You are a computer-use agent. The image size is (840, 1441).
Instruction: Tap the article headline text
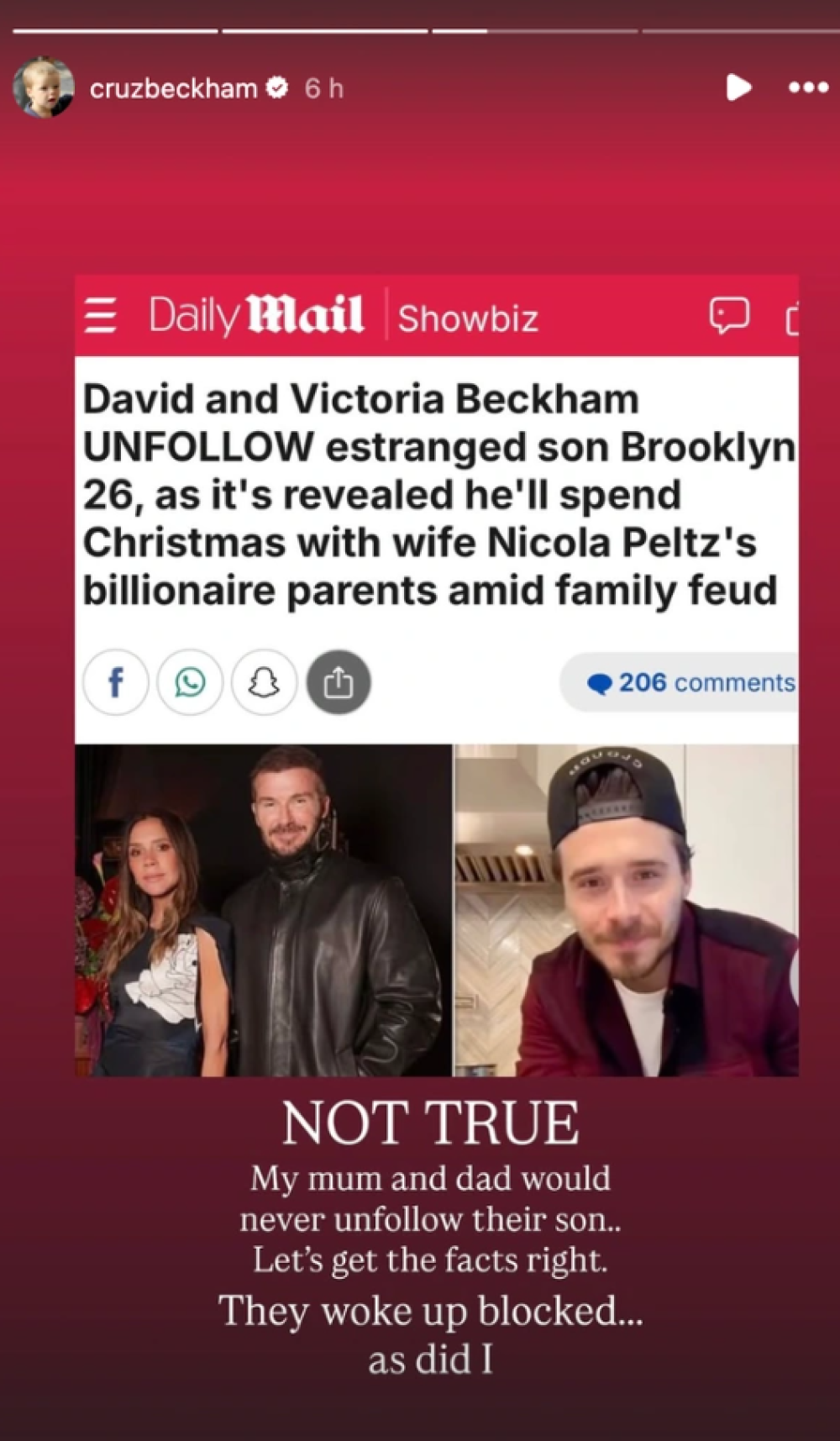(x=438, y=495)
